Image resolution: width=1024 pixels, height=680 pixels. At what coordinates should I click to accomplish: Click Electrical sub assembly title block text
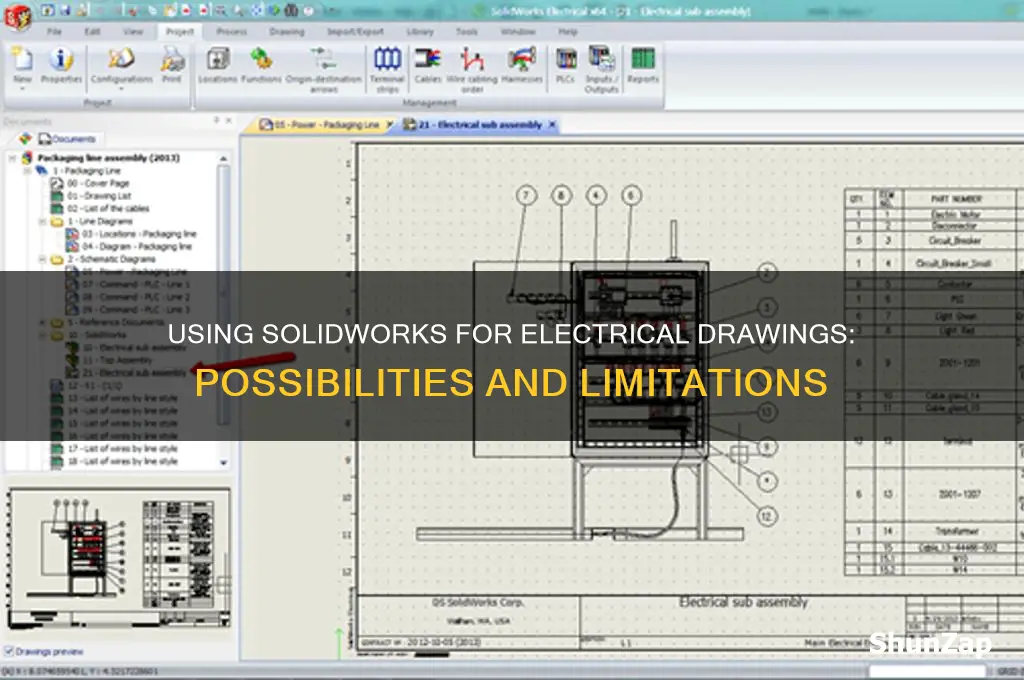pos(743,602)
